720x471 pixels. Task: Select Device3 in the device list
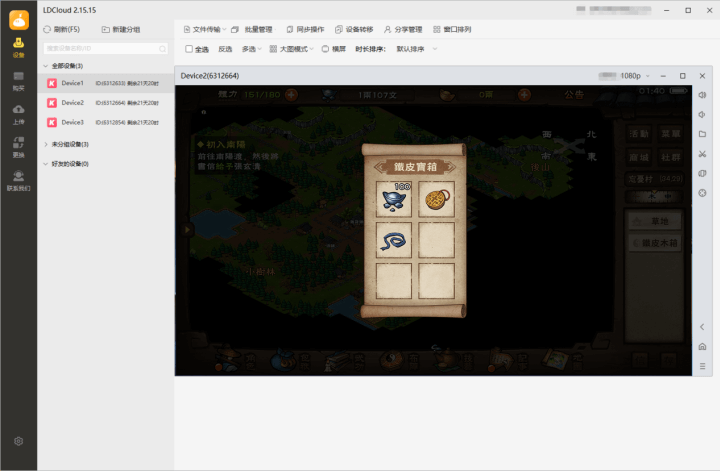click(105, 122)
